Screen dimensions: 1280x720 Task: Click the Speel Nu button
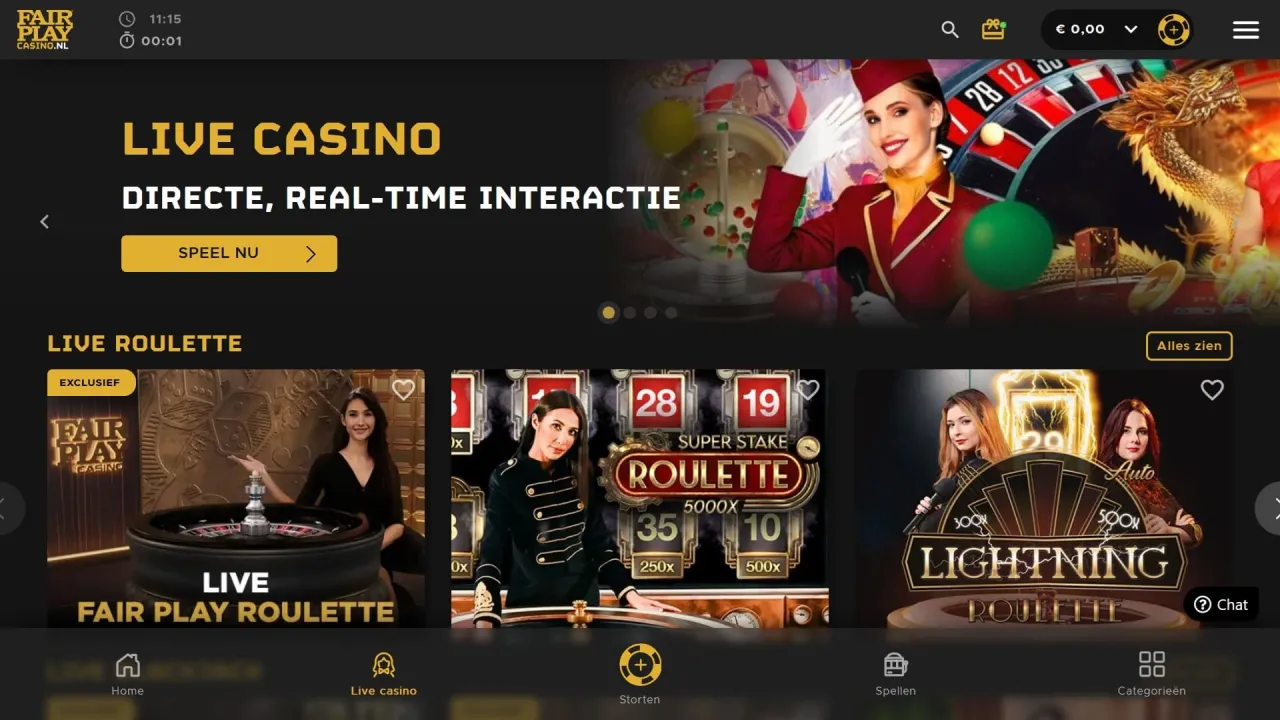229,253
